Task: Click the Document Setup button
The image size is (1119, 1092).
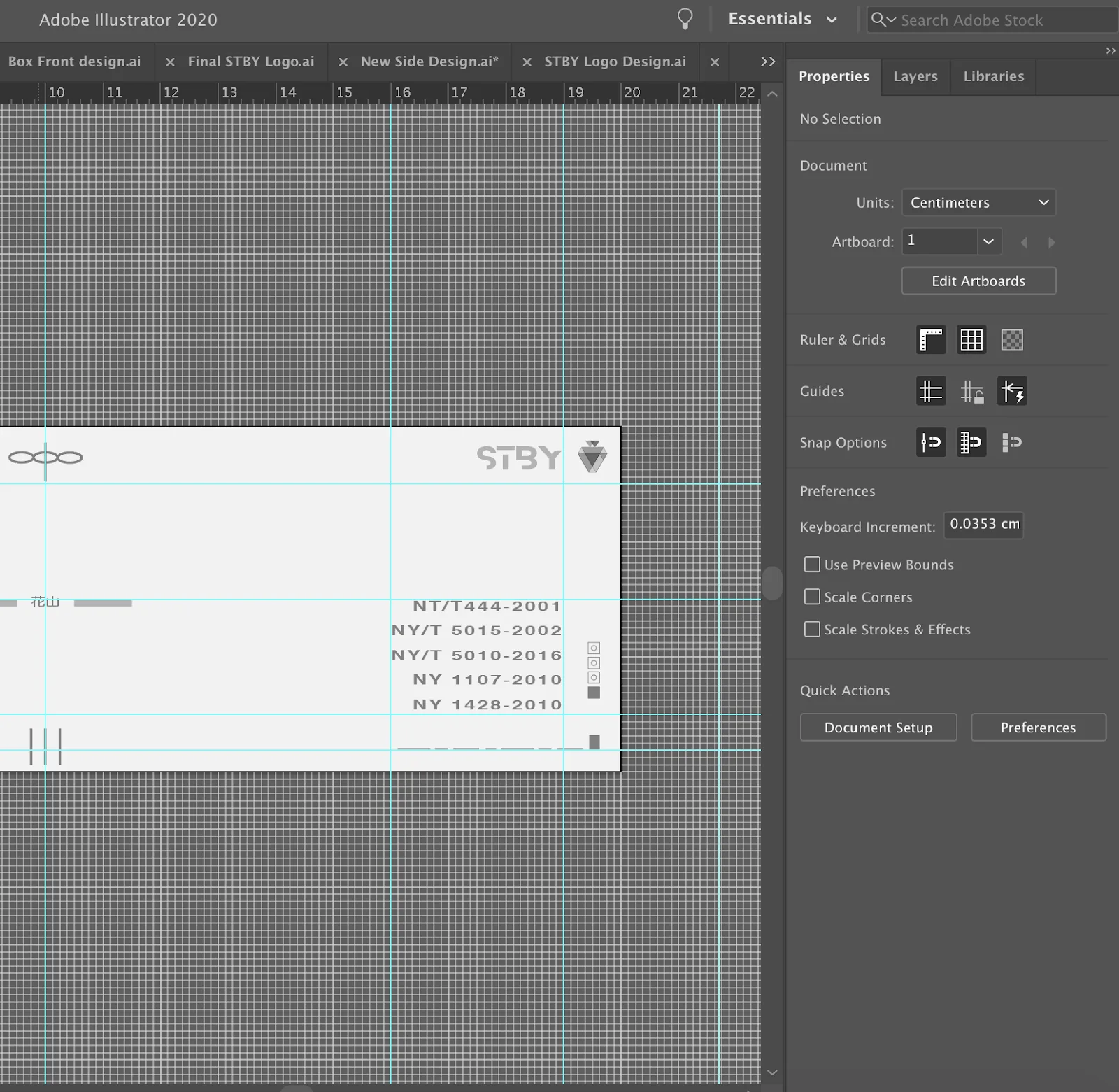Action: 878,727
